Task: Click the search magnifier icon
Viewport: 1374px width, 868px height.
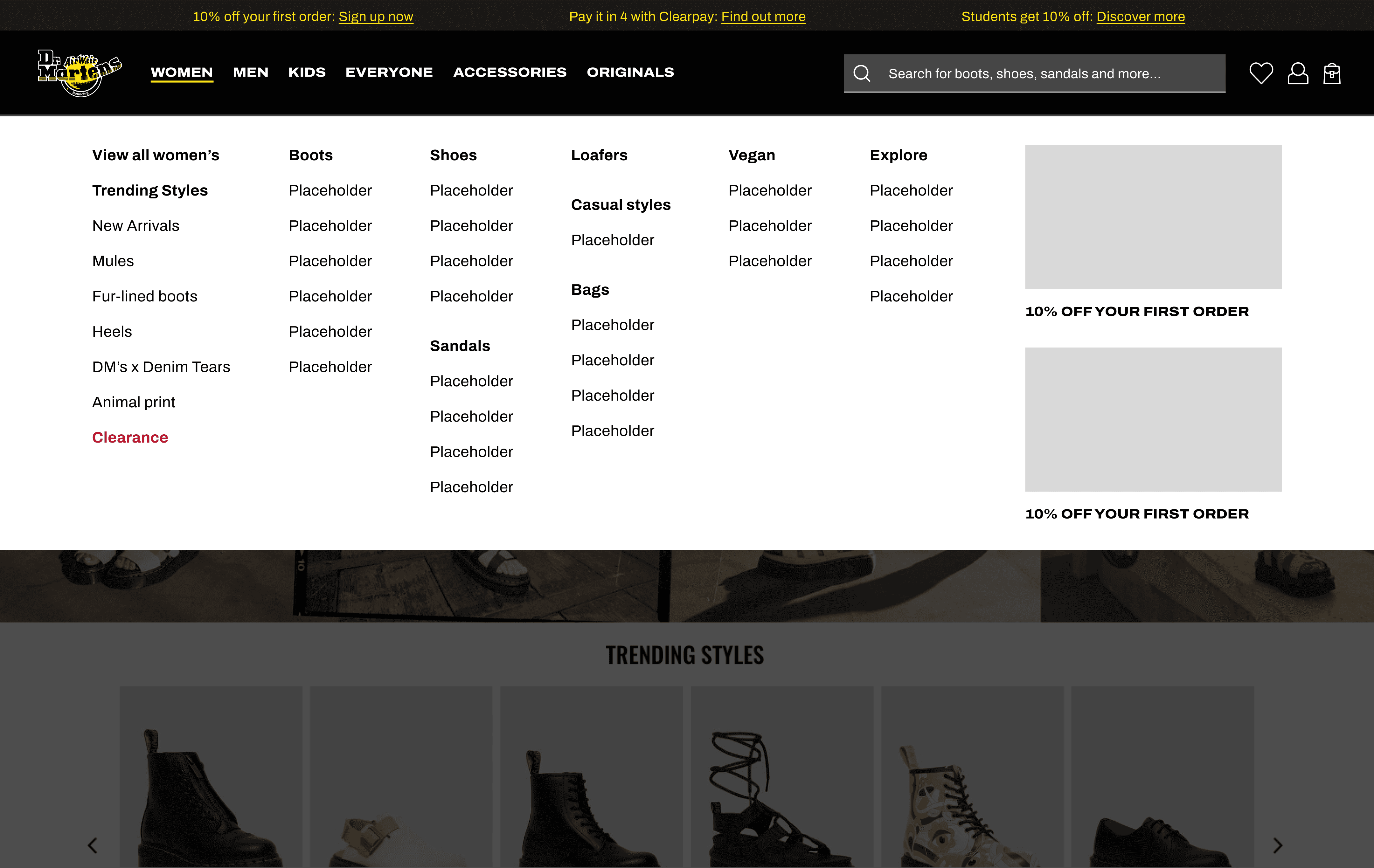Action: point(862,73)
